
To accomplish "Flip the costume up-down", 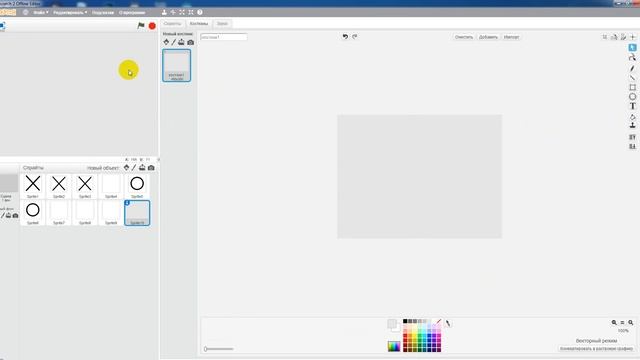I will point(623,37).
